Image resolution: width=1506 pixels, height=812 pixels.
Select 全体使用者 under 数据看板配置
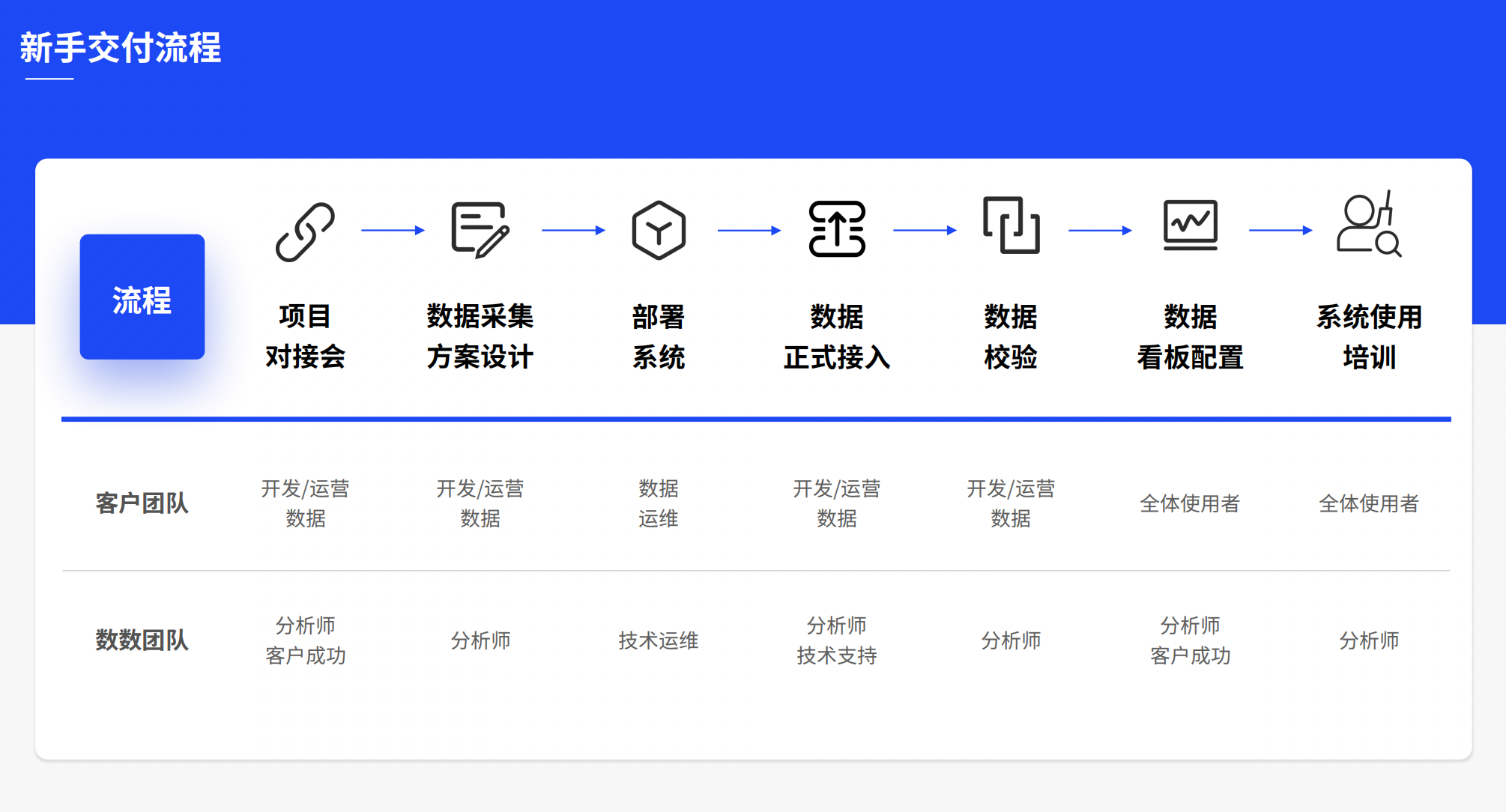[x=1190, y=503]
